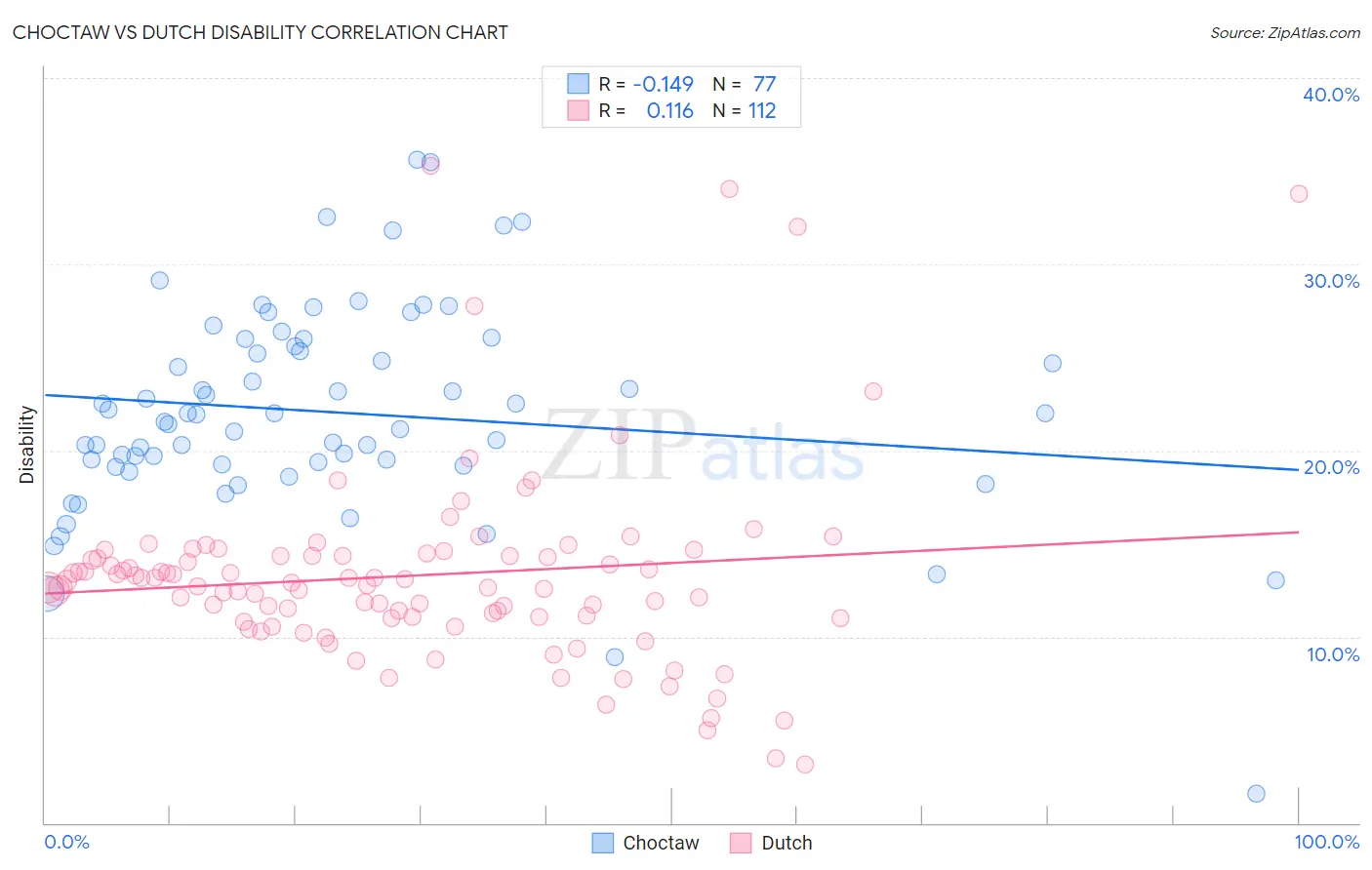Click the N = 77 value in legend

point(745,84)
